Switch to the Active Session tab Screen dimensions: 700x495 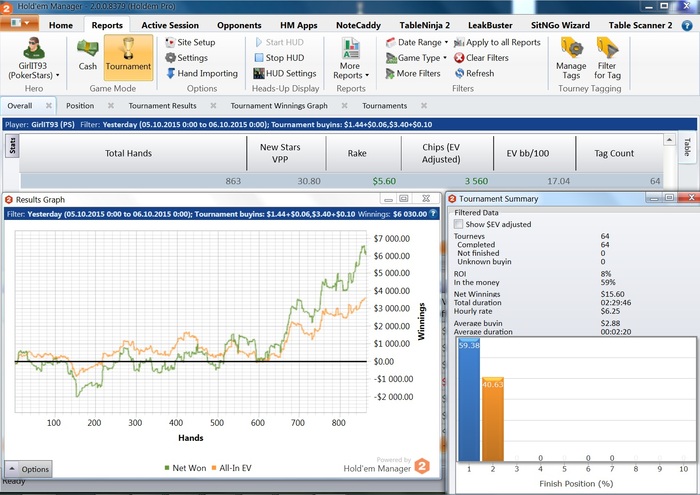(x=170, y=25)
